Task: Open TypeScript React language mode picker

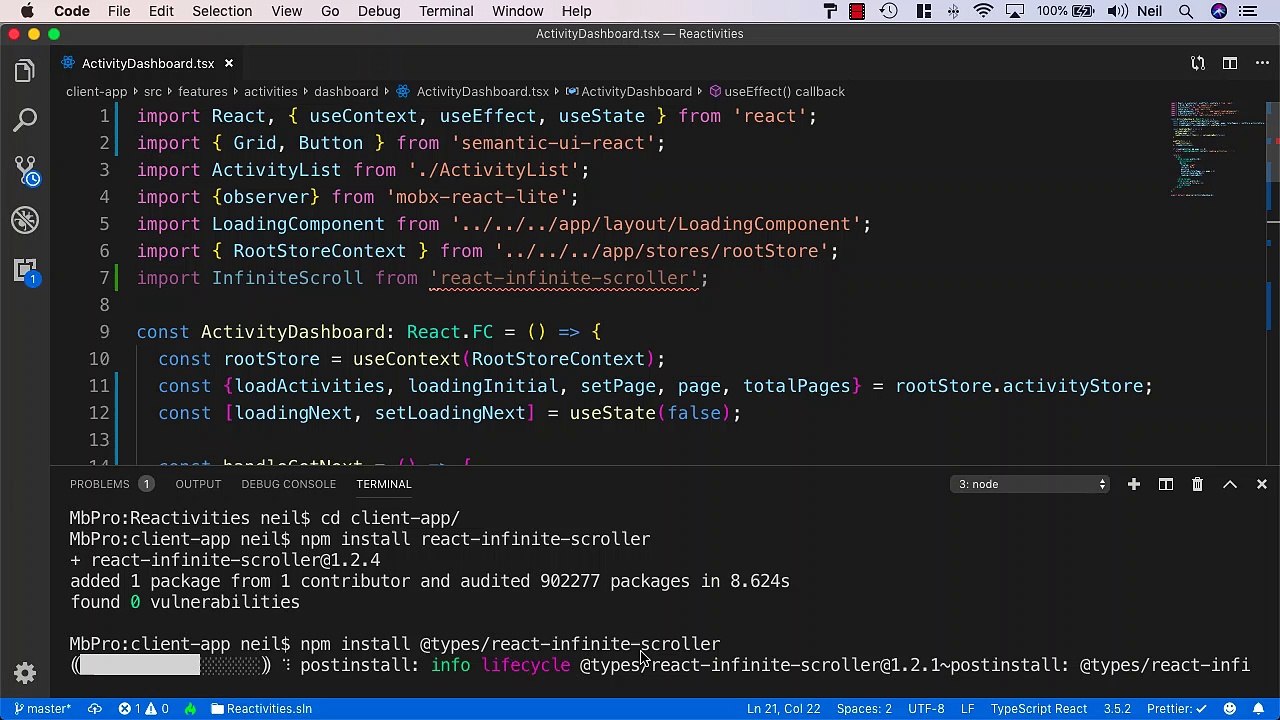Action: [x=1038, y=708]
